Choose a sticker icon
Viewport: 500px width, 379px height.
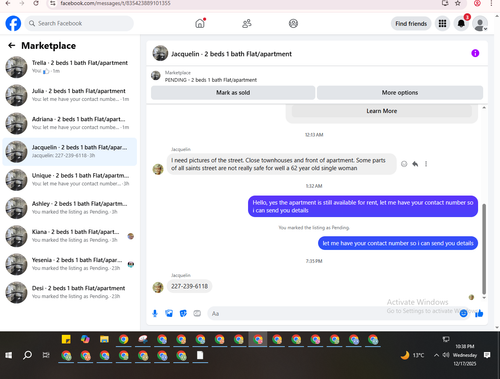pyautogui.click(x=183, y=313)
